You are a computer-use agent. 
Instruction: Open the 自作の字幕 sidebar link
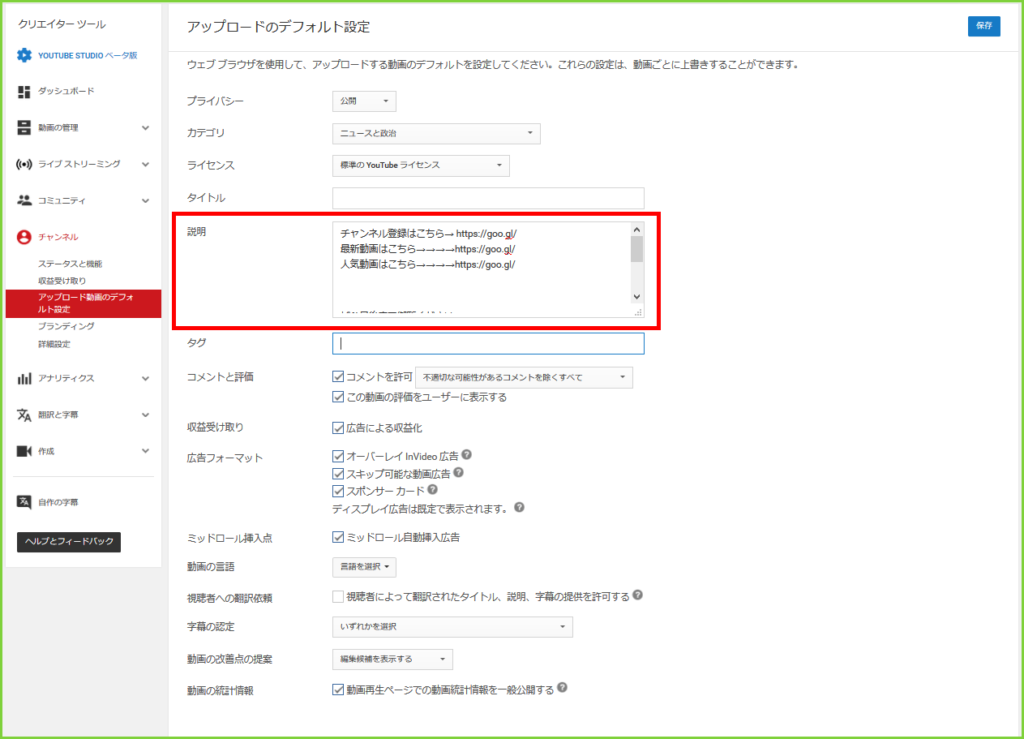tap(57, 502)
